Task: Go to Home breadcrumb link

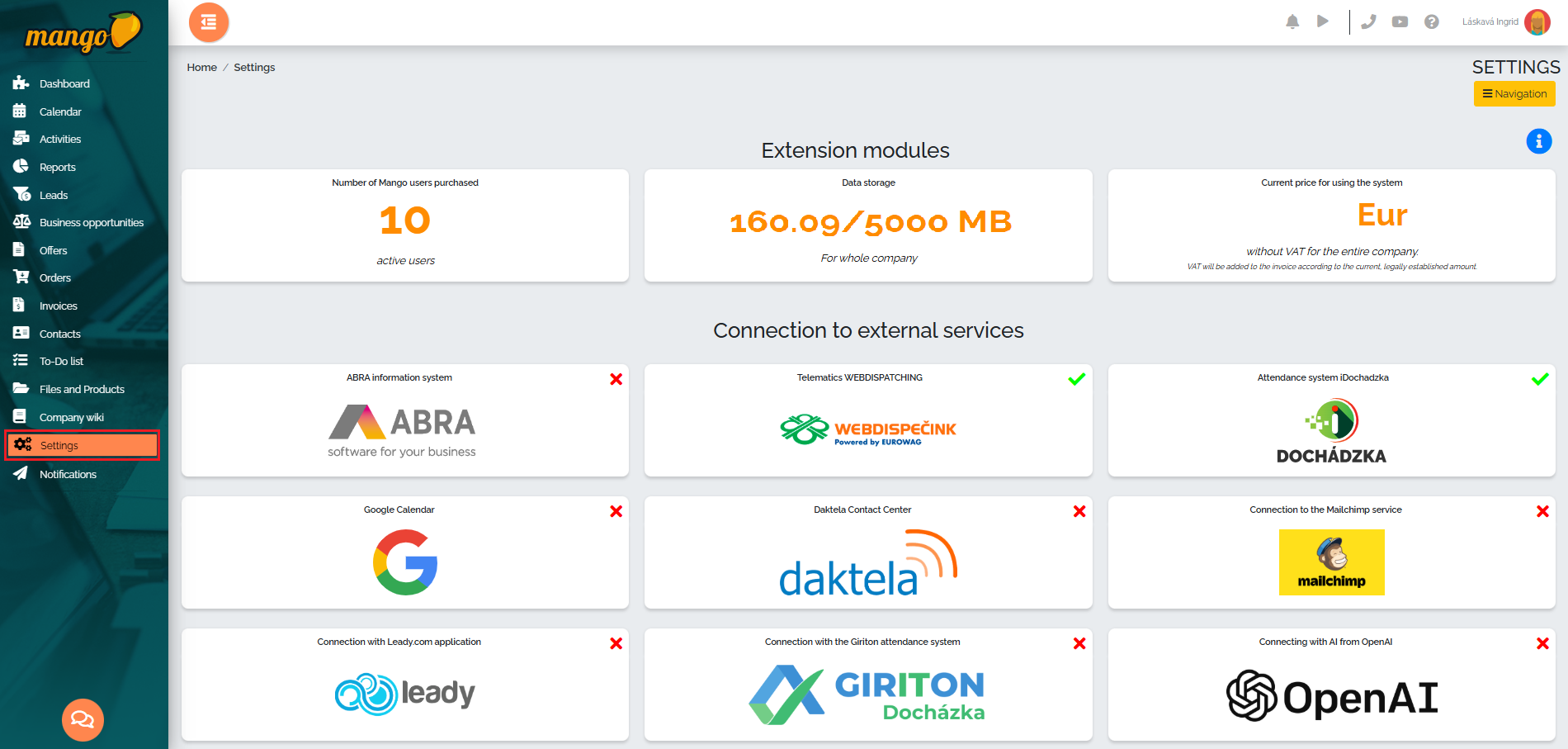Action: click(x=201, y=68)
